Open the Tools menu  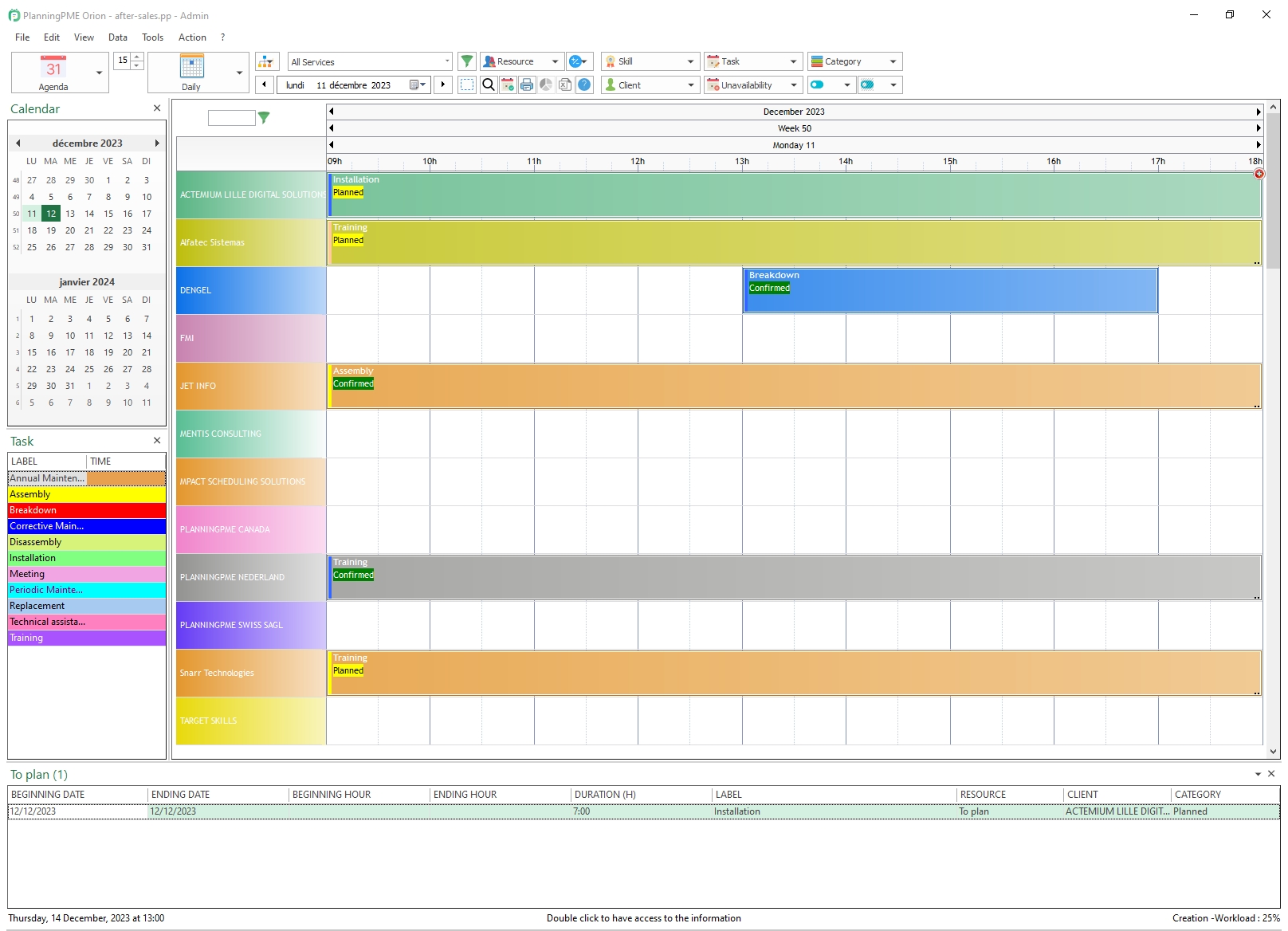click(x=152, y=37)
